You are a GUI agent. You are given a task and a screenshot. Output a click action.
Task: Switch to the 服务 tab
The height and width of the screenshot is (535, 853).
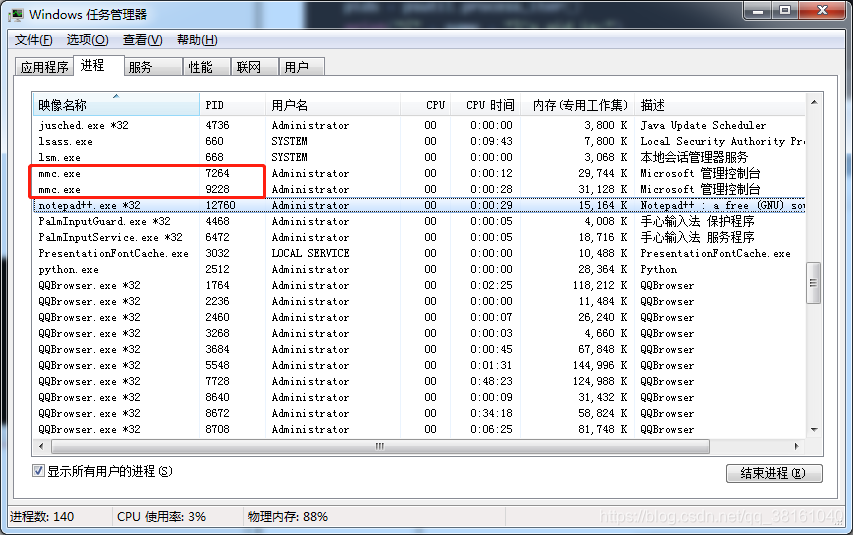[153, 67]
